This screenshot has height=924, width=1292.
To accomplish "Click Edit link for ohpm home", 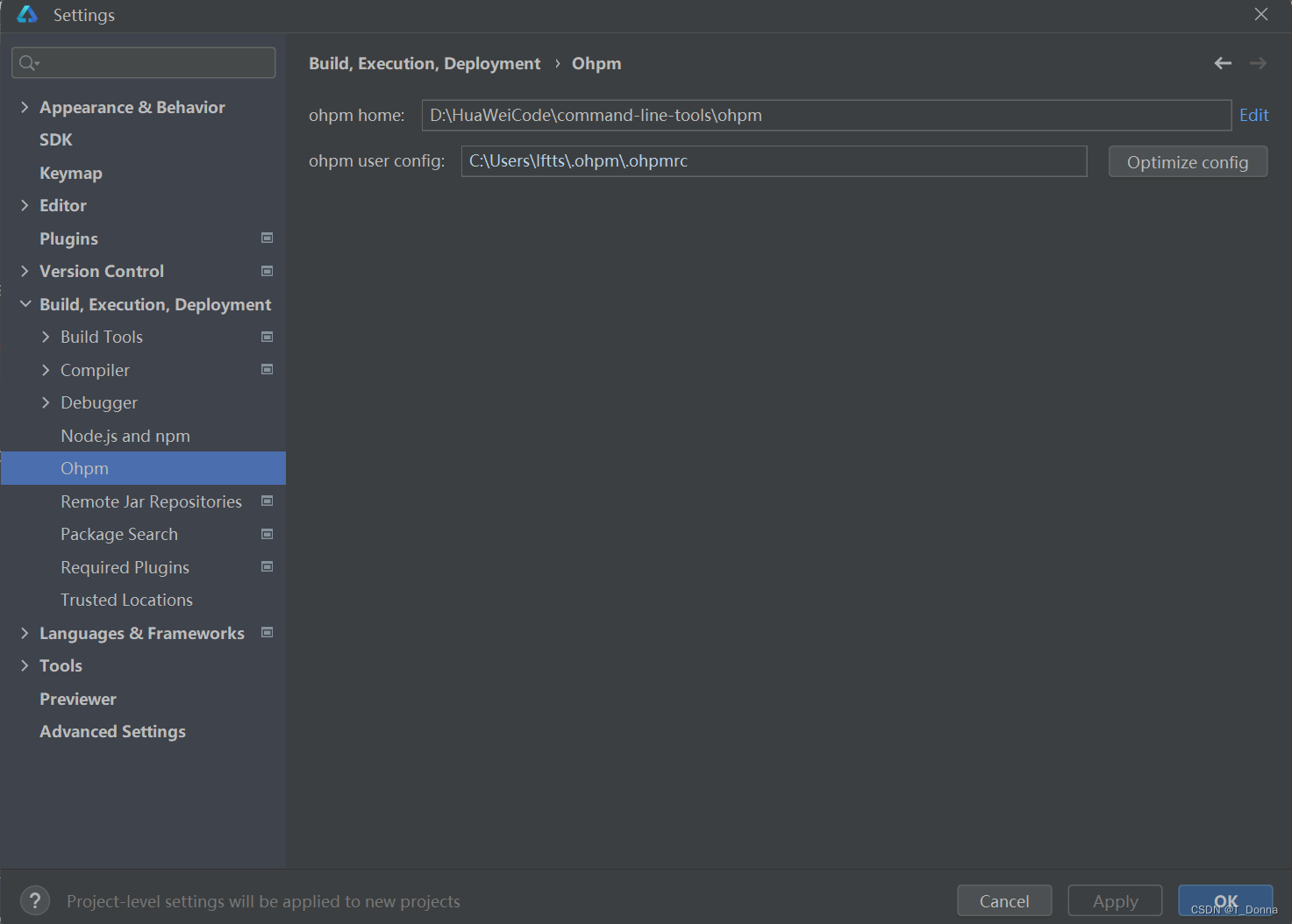I will (x=1253, y=115).
